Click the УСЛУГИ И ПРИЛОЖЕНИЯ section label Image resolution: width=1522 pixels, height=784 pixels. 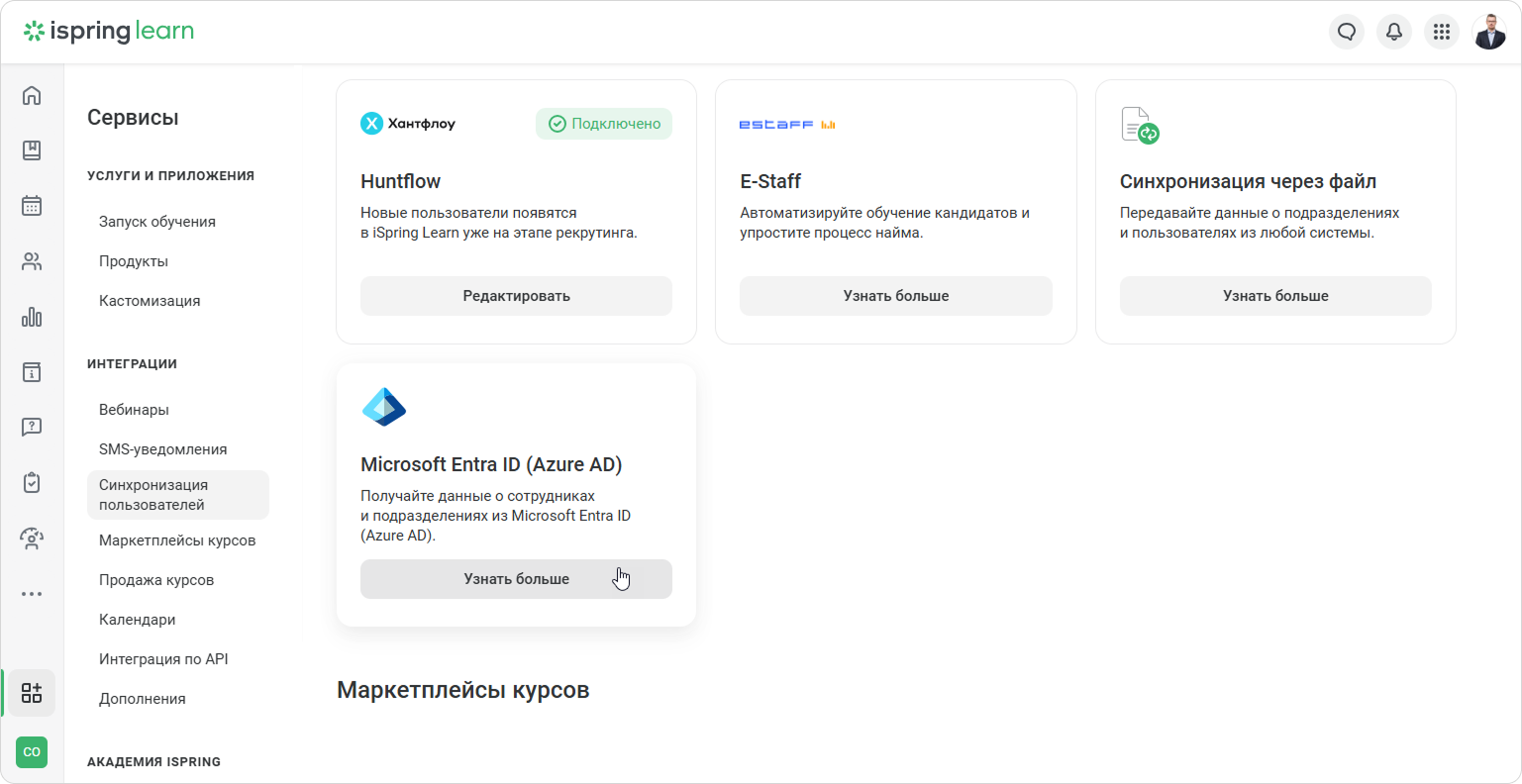click(x=170, y=176)
